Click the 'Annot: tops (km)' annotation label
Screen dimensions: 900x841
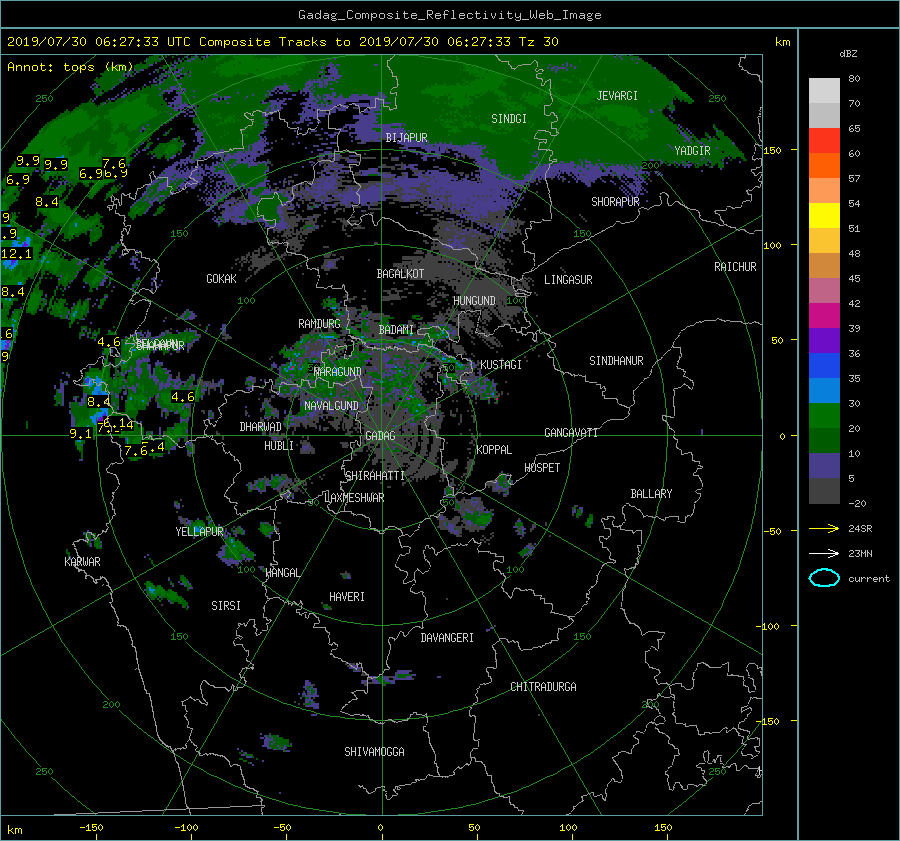click(x=70, y=67)
